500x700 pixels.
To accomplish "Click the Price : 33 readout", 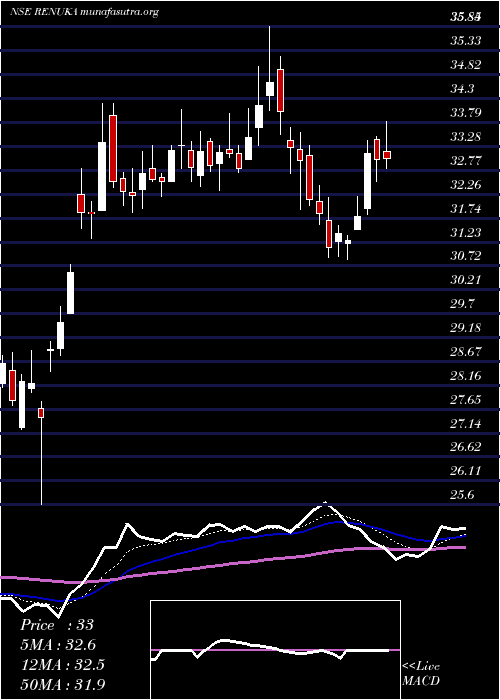I will pos(57,625).
